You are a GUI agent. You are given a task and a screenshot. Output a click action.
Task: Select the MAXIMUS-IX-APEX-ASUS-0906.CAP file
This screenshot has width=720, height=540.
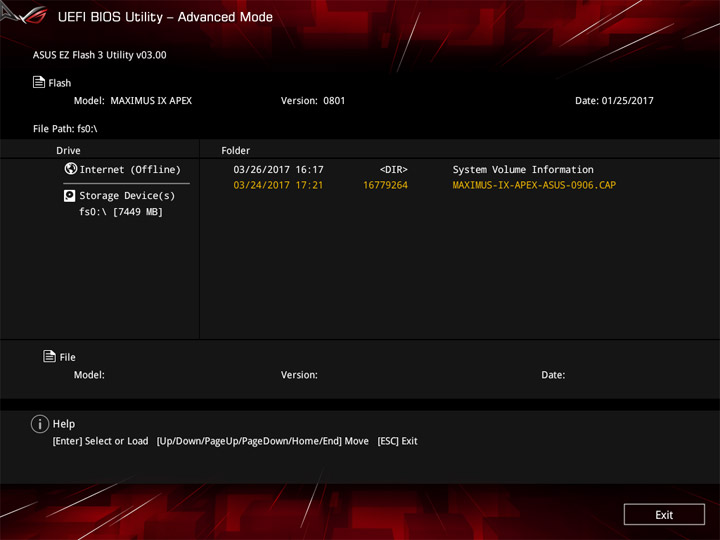pyautogui.click(x=534, y=185)
